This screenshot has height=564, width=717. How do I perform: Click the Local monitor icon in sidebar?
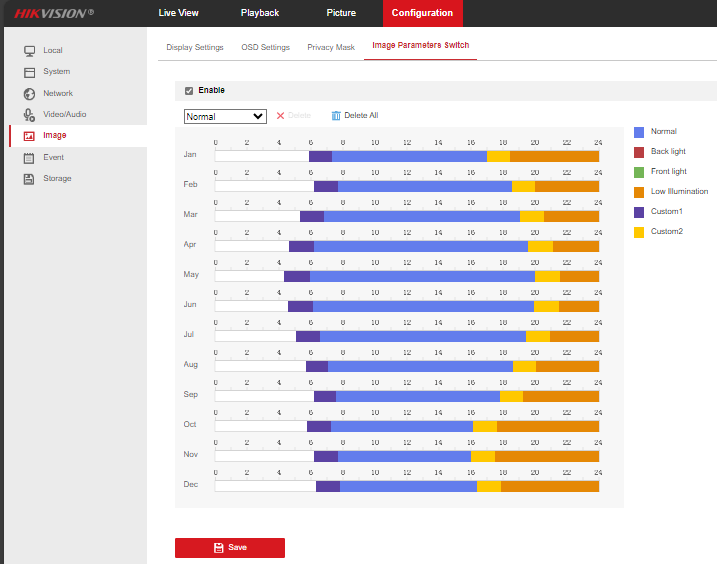click(x=29, y=50)
